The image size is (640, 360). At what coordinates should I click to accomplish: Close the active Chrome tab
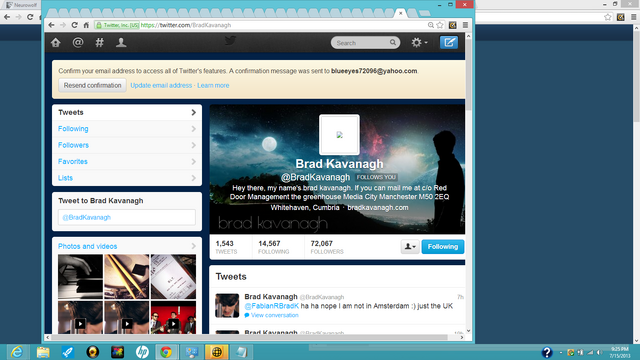(400, 13)
